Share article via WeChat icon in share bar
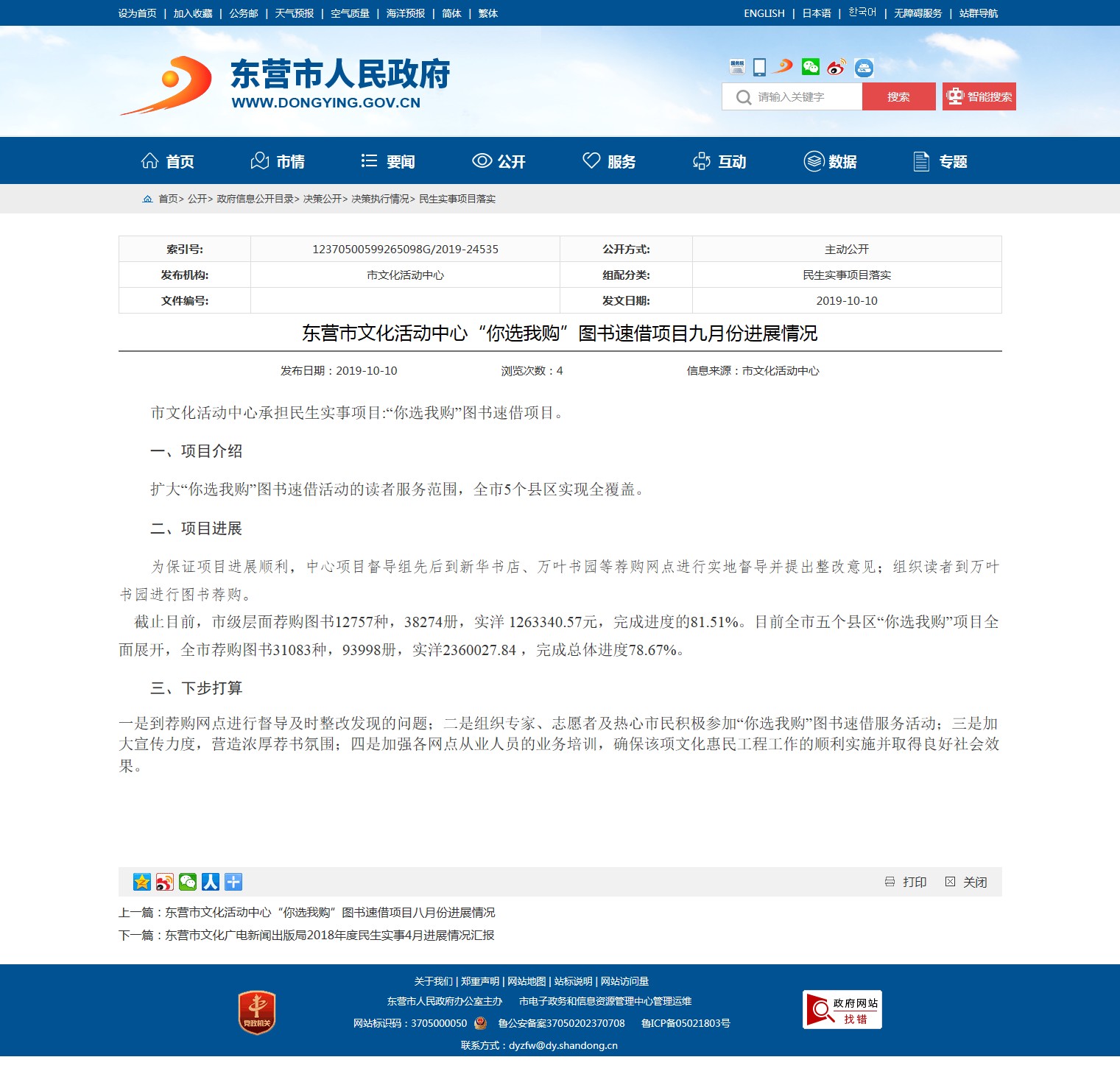The image size is (1120, 1071). coord(188,882)
